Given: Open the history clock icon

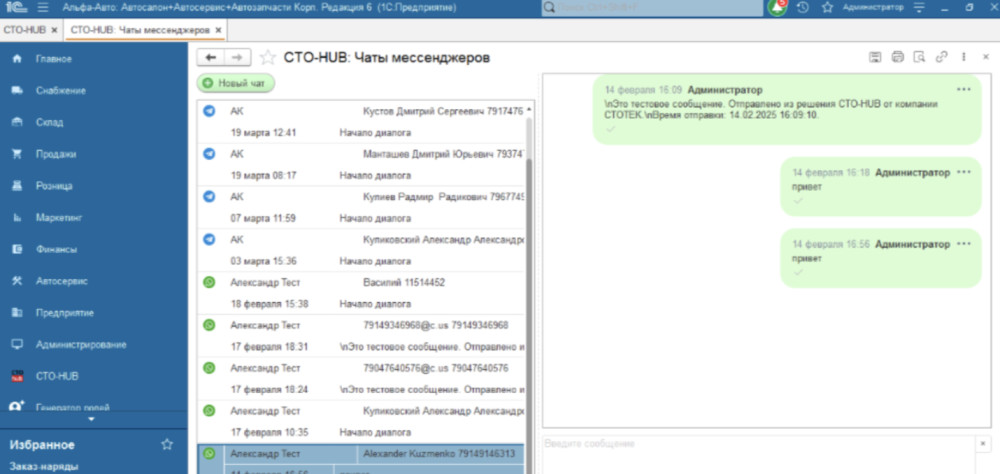Looking at the screenshot, I should [803, 8].
